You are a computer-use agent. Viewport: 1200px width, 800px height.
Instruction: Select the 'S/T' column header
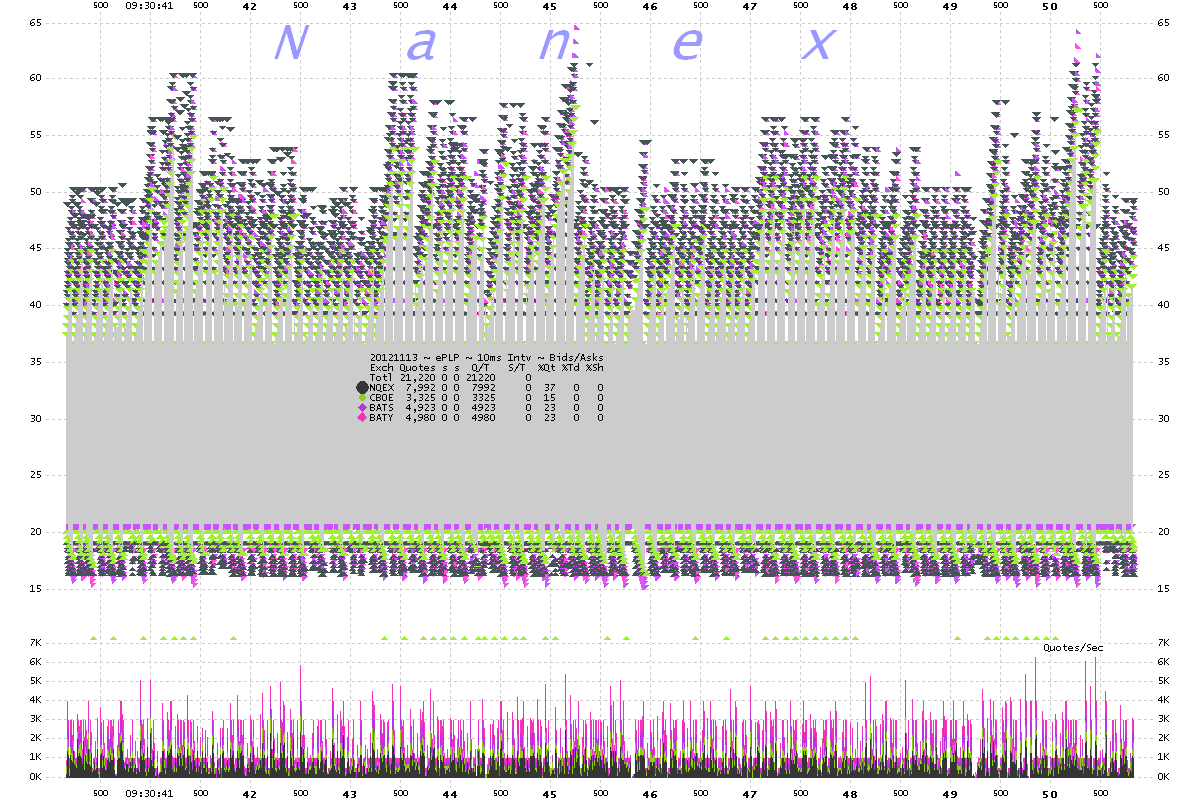[516, 367]
